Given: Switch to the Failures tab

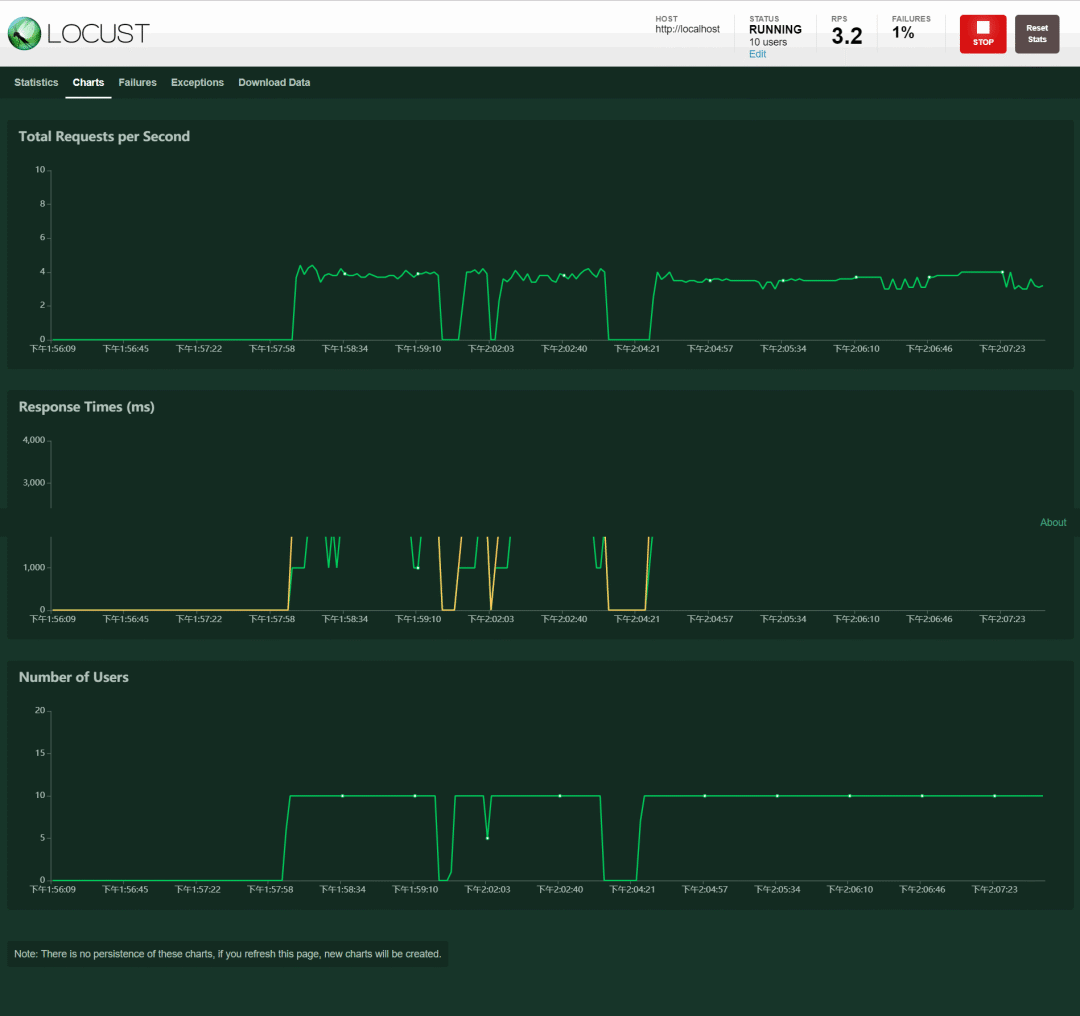Looking at the screenshot, I should 137,82.
